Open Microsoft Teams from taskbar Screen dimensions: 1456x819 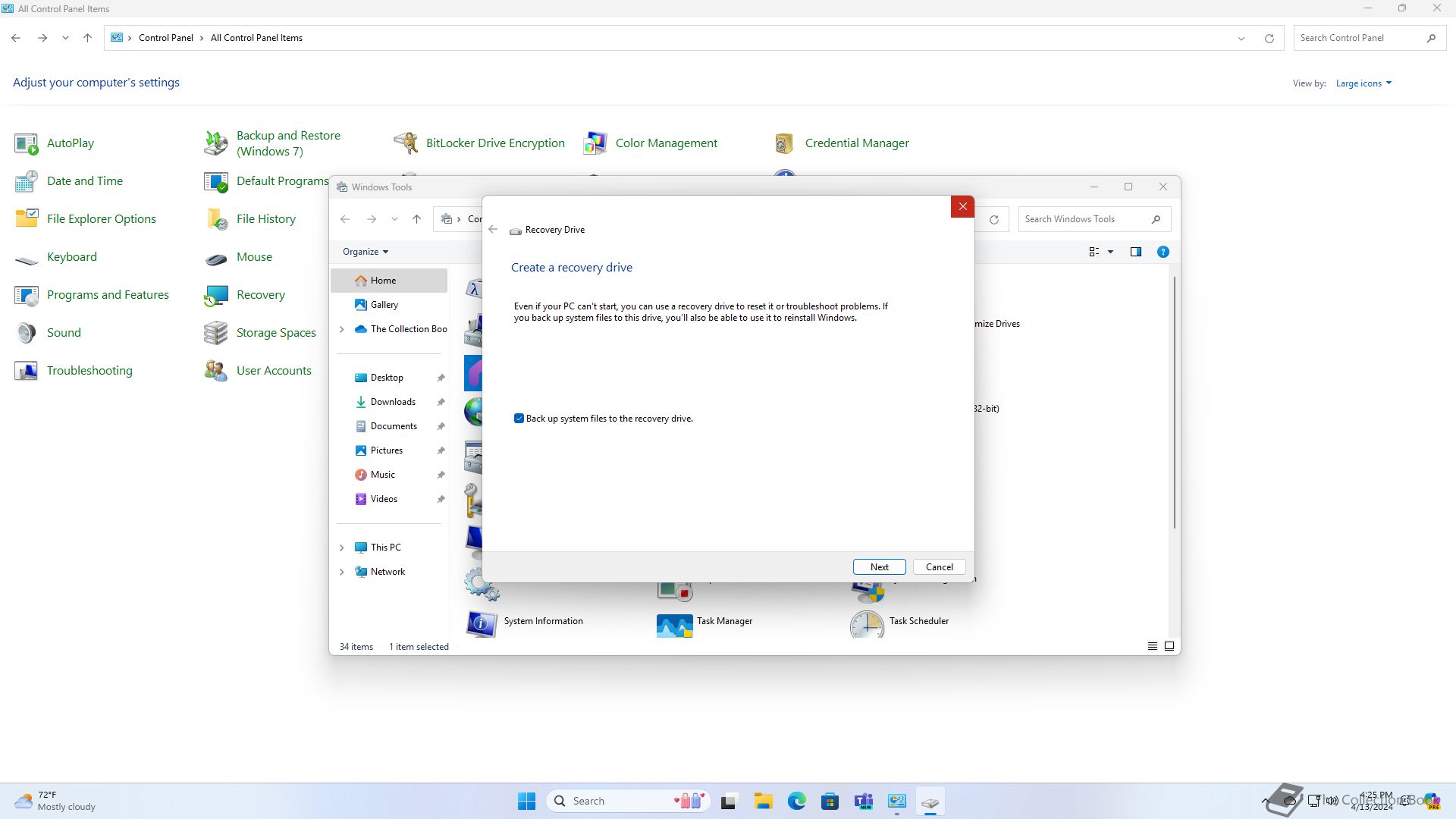[863, 801]
